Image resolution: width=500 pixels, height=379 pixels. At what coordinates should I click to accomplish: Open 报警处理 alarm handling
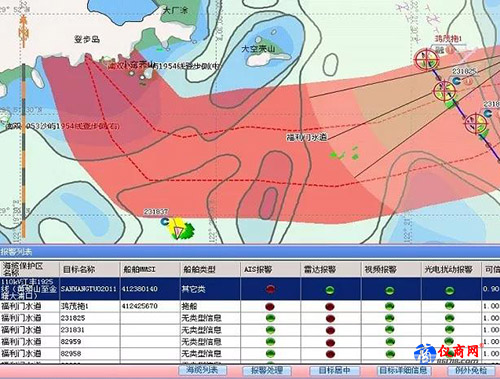click(x=267, y=370)
